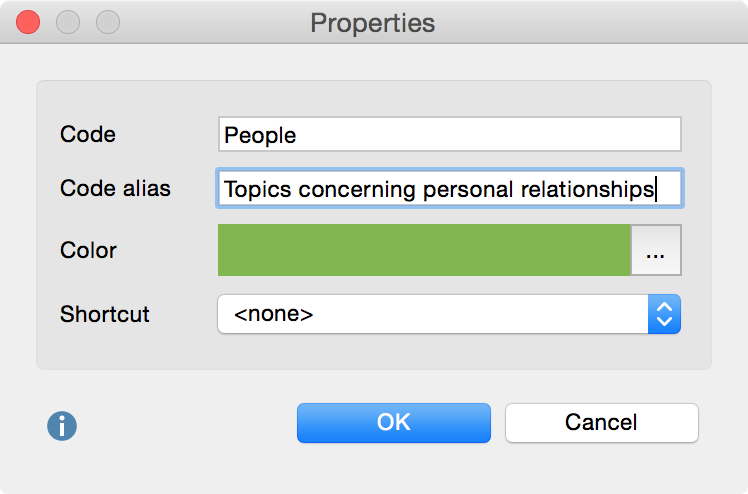
Task: Click the green color swatch
Action: point(424,250)
